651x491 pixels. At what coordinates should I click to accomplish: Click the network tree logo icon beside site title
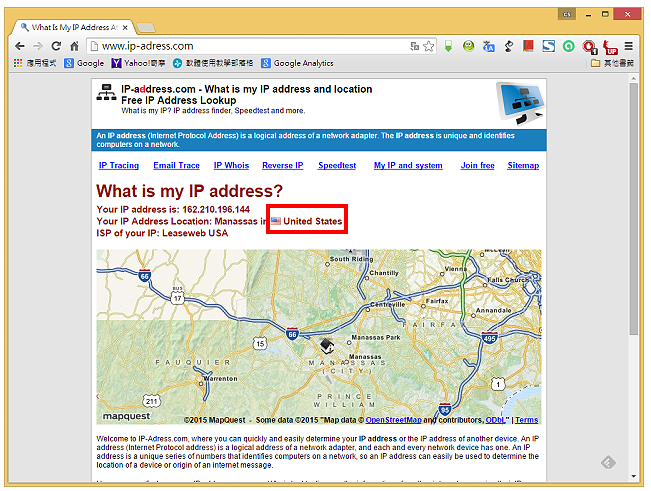coord(107,93)
